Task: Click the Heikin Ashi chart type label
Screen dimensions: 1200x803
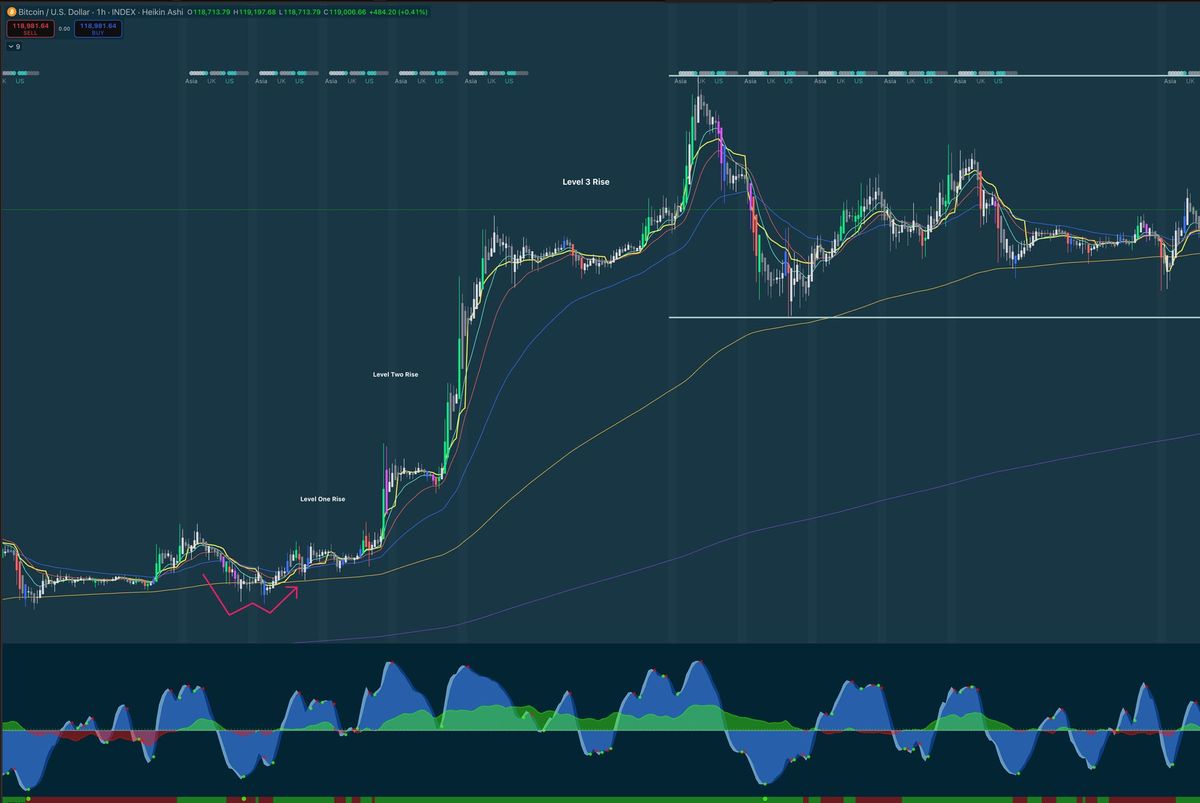Action: pyautogui.click(x=161, y=11)
